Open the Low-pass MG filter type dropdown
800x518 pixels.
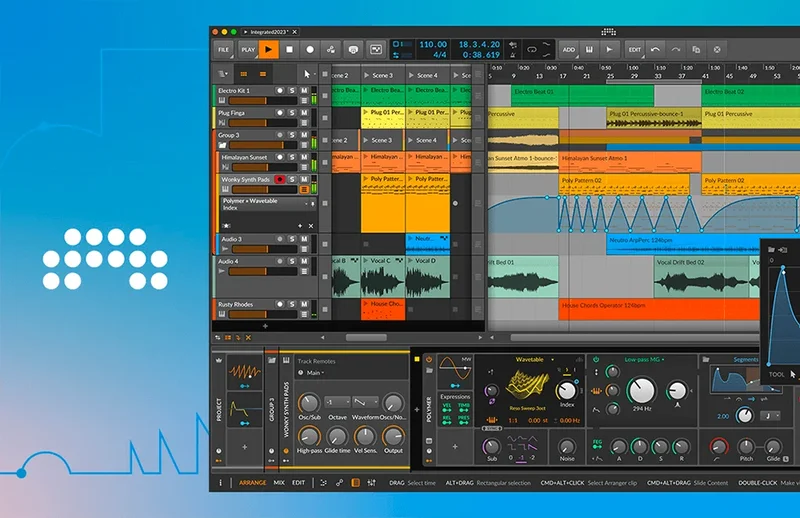pyautogui.click(x=644, y=359)
